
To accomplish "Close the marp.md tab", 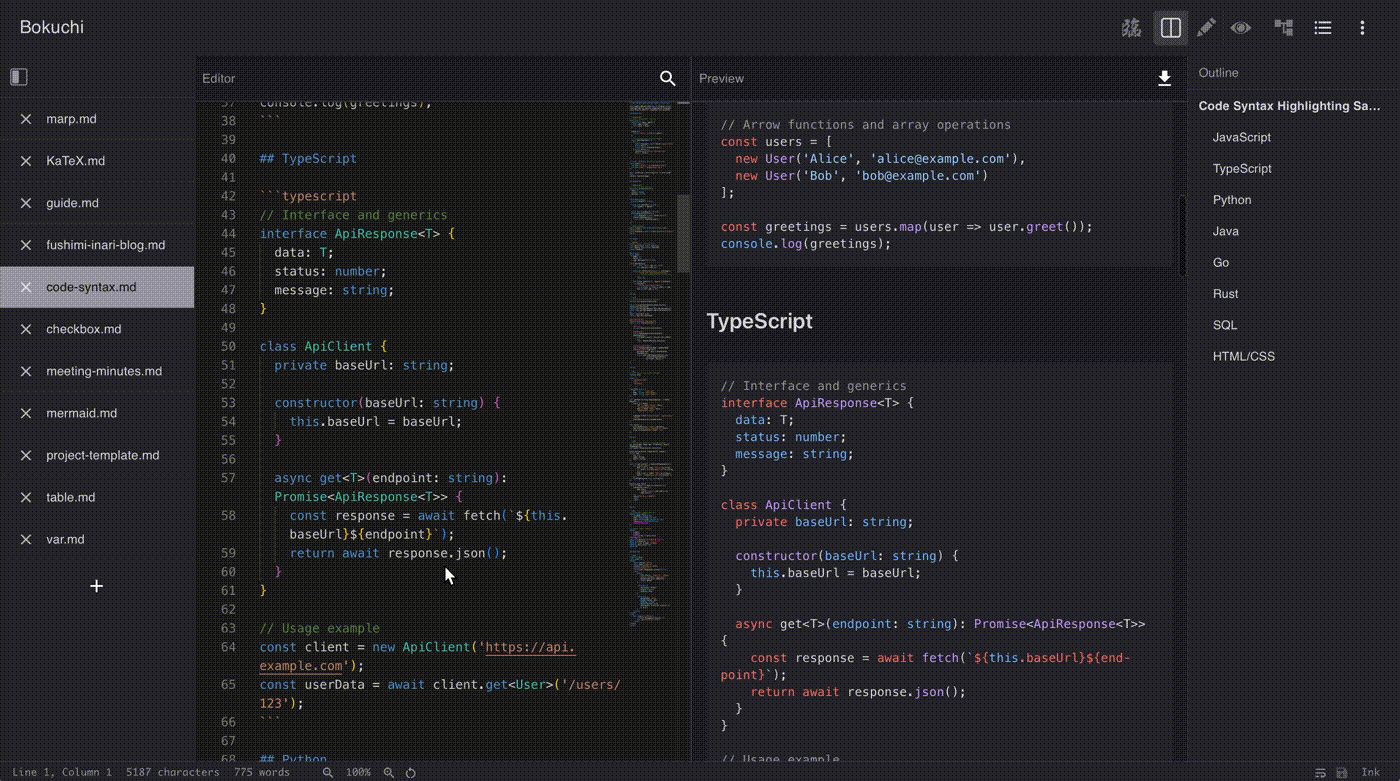I will [26, 119].
